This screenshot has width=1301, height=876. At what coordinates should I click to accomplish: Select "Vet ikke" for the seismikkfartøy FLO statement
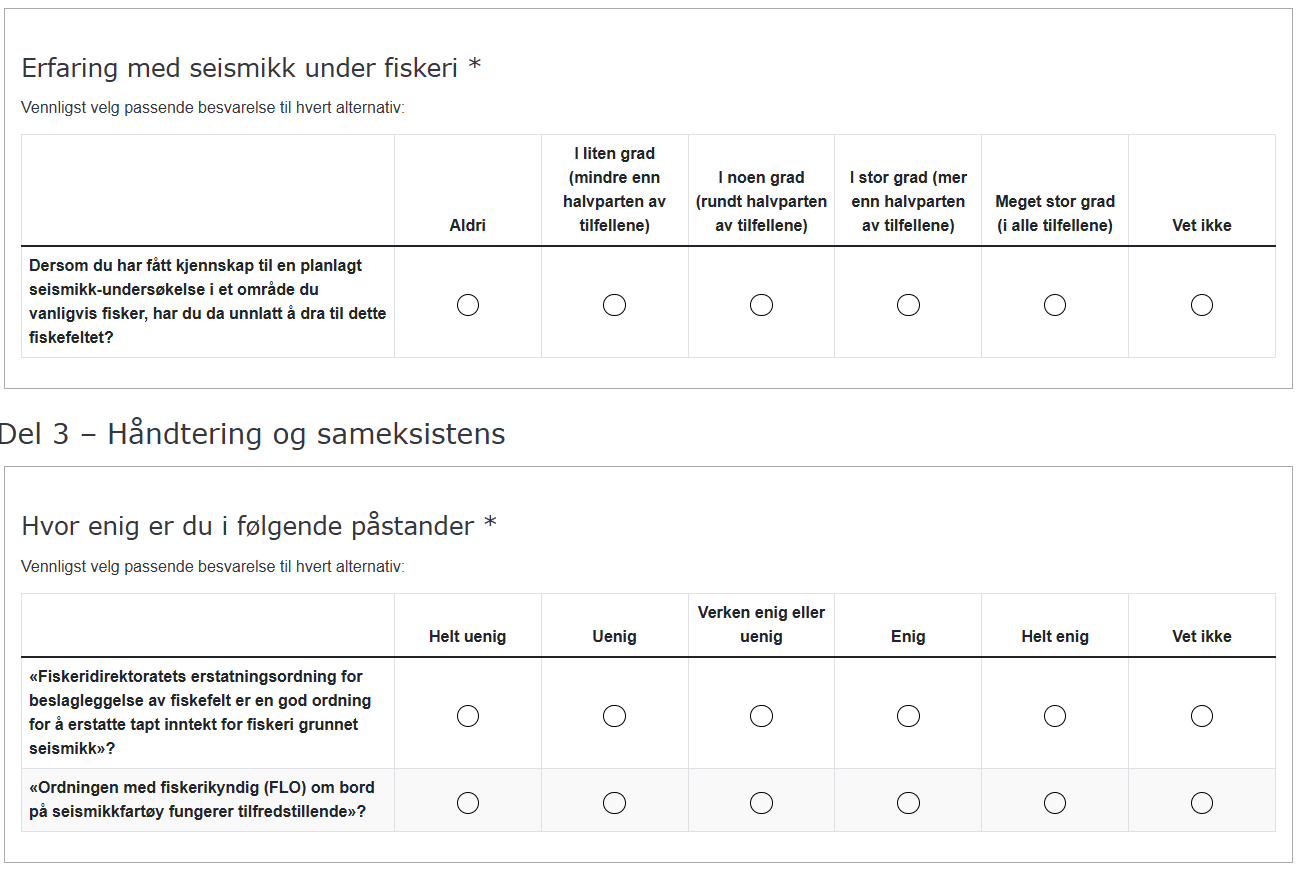click(1201, 801)
